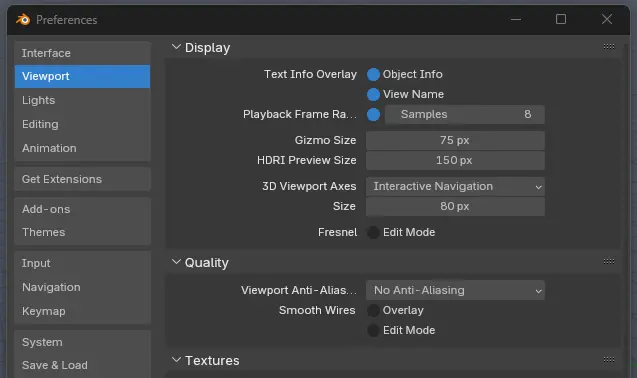Toggle the View Name checkbox
This screenshot has width=637, height=378.
point(373,94)
